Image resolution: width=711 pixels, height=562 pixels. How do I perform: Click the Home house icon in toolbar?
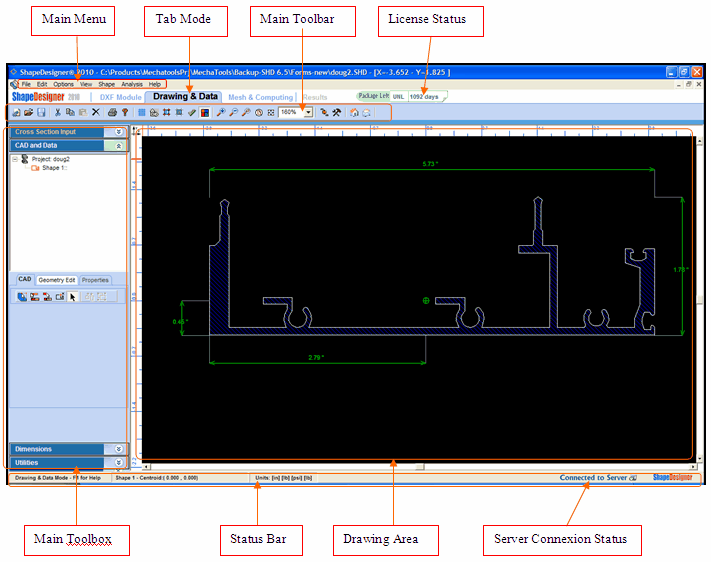354,112
